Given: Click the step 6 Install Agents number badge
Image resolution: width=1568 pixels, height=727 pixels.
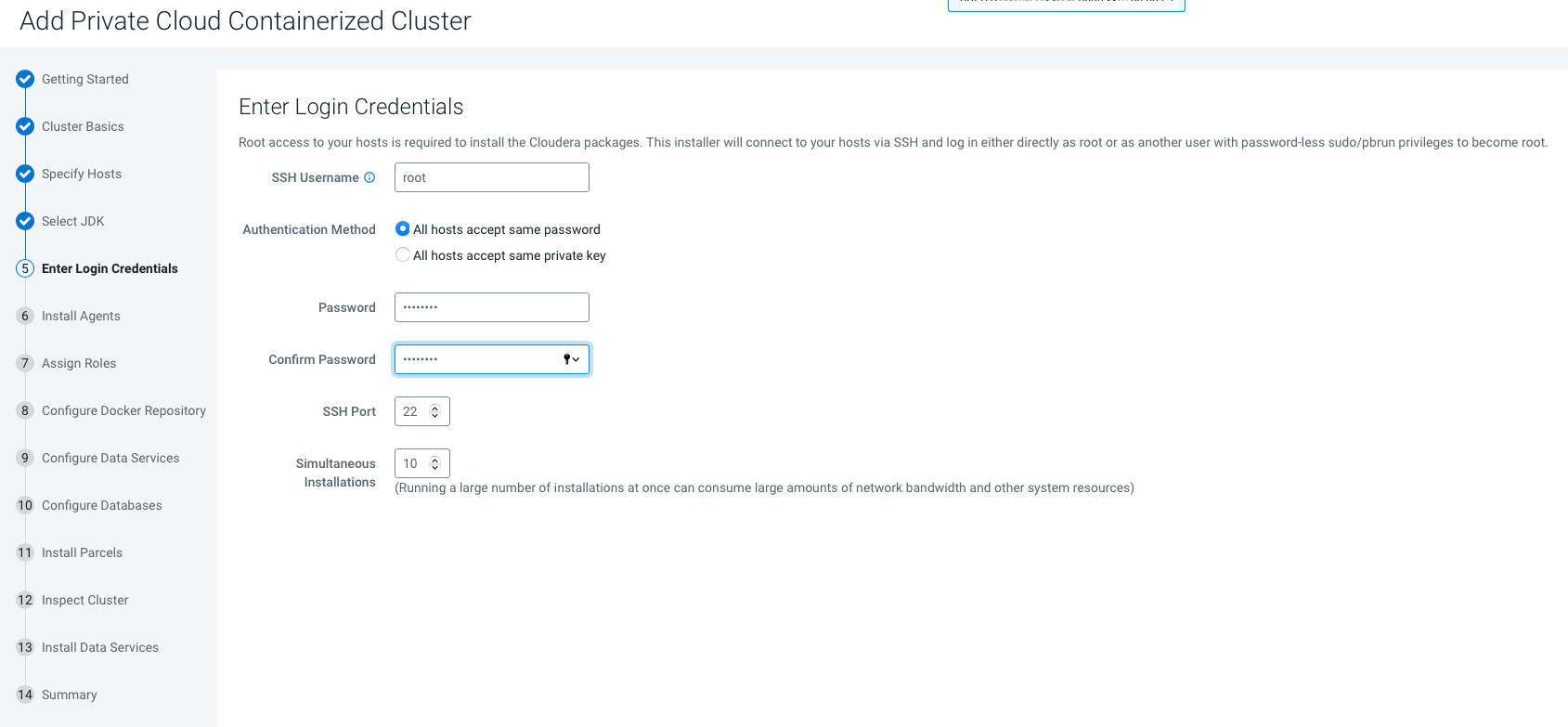Looking at the screenshot, I should coord(25,316).
